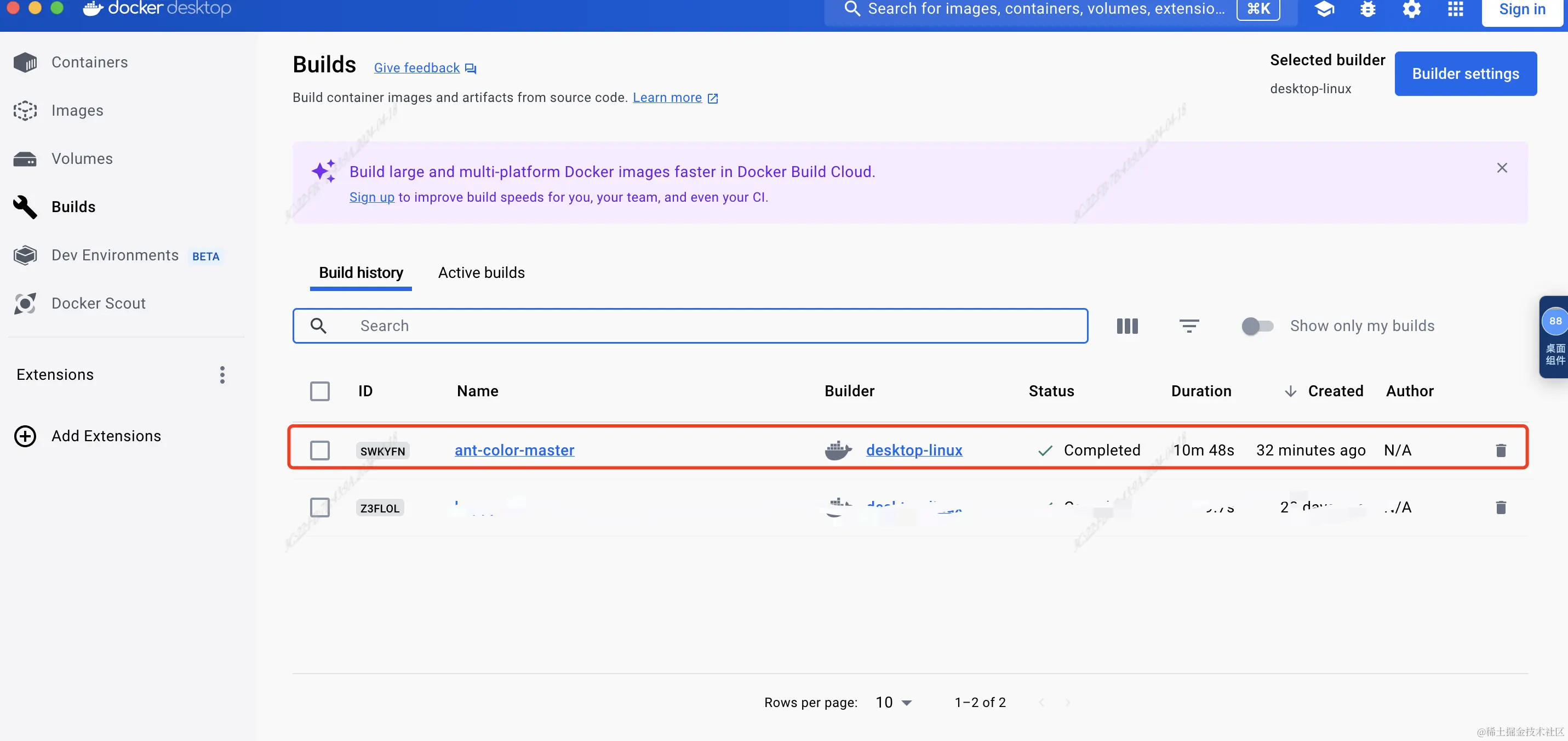The width and height of the screenshot is (1568, 741).
Task: Tick the select-all checkbox in the table header
Action: point(319,391)
